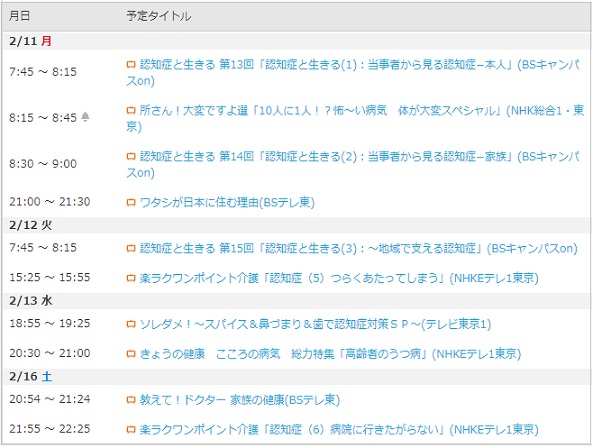593x448 pixels.
Task: Open 楽ラクワンポイント介護 認知症(5) link
Action: point(339,279)
